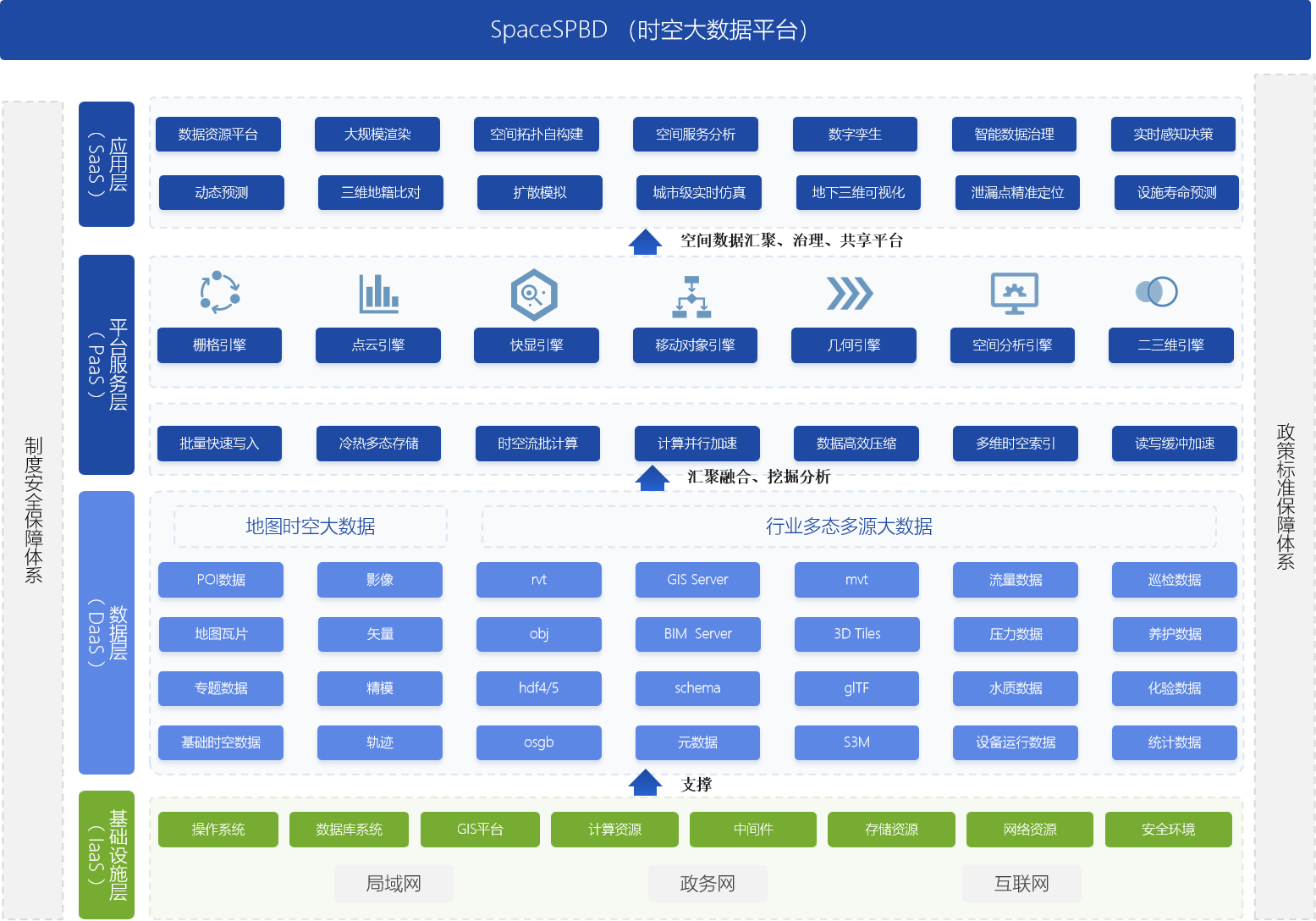Screen dimensions: 1316x921
Task: Select the GIS Server block
Action: click(697, 580)
